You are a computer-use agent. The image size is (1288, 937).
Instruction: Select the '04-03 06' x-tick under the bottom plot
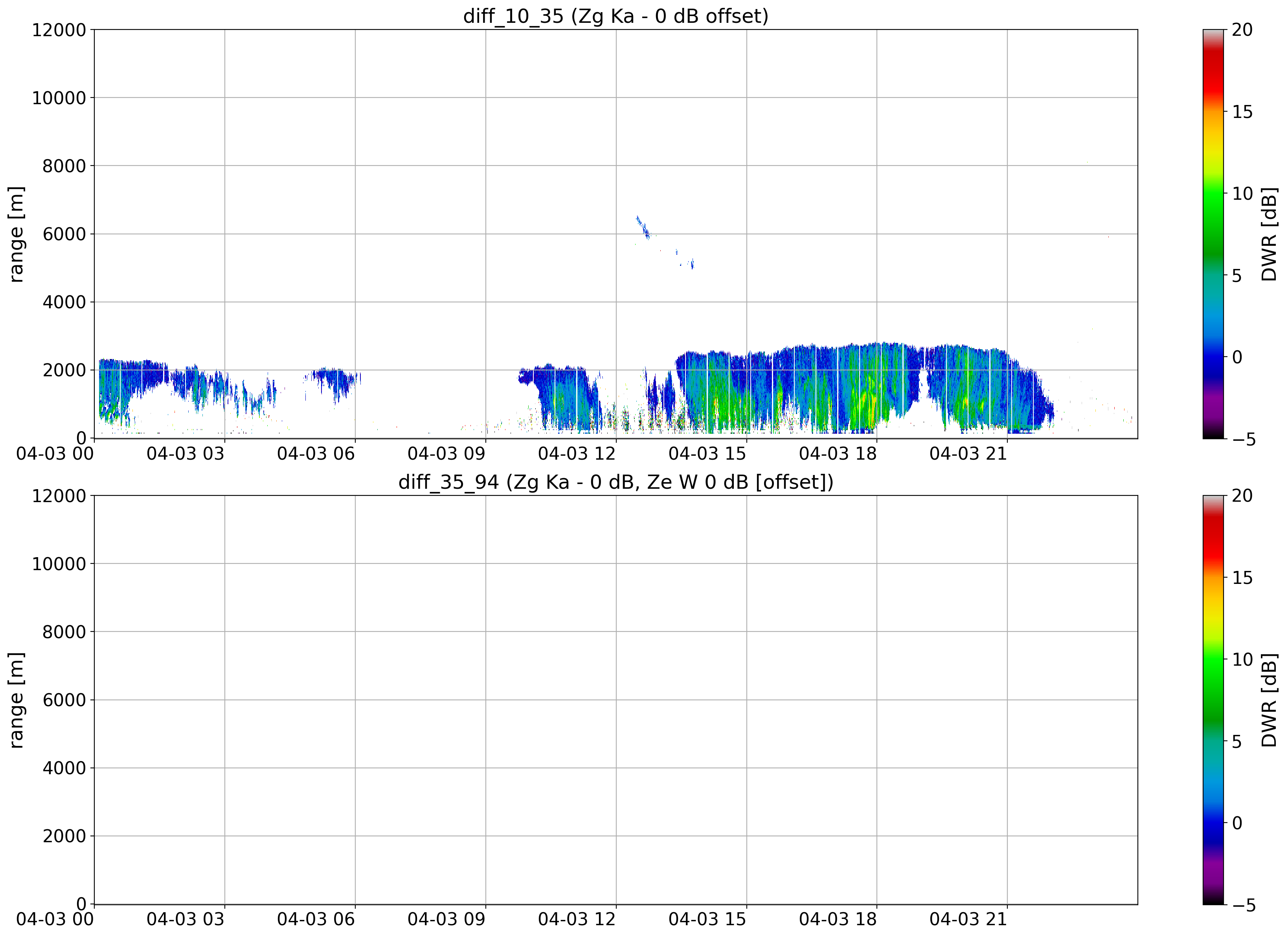point(316,919)
